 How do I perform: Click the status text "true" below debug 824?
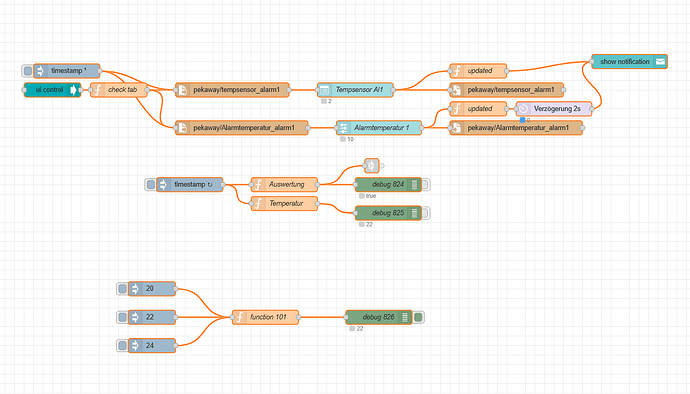371,196
